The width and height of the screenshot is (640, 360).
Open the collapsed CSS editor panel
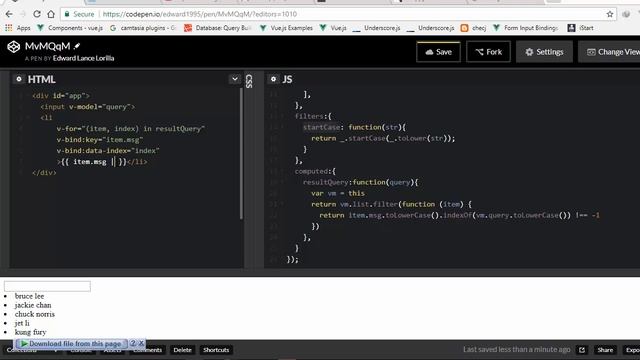[x=249, y=81]
